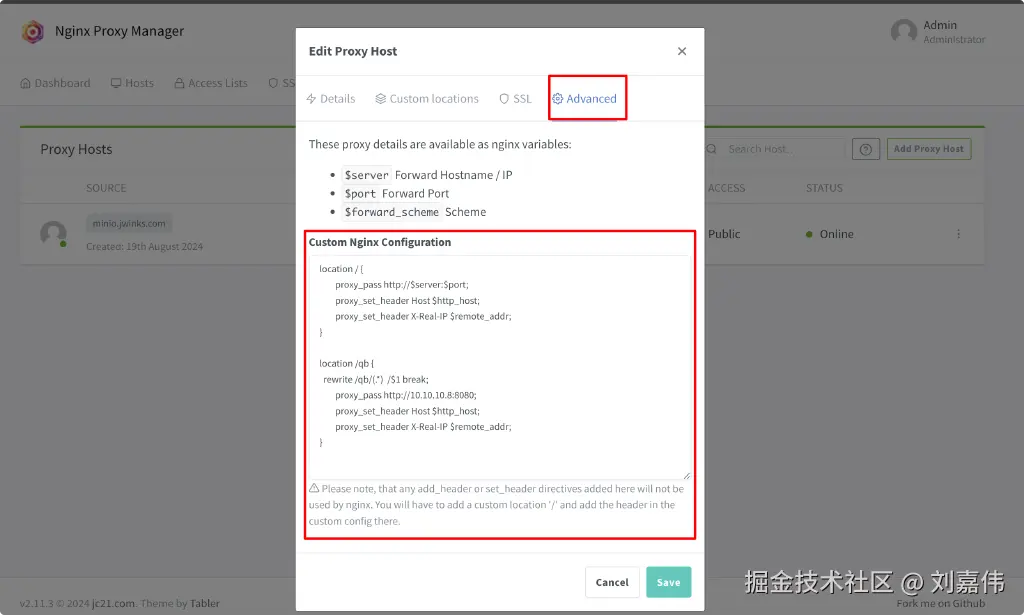1024x615 pixels.
Task: Click the Admin user avatar
Action: pyautogui.click(x=904, y=31)
